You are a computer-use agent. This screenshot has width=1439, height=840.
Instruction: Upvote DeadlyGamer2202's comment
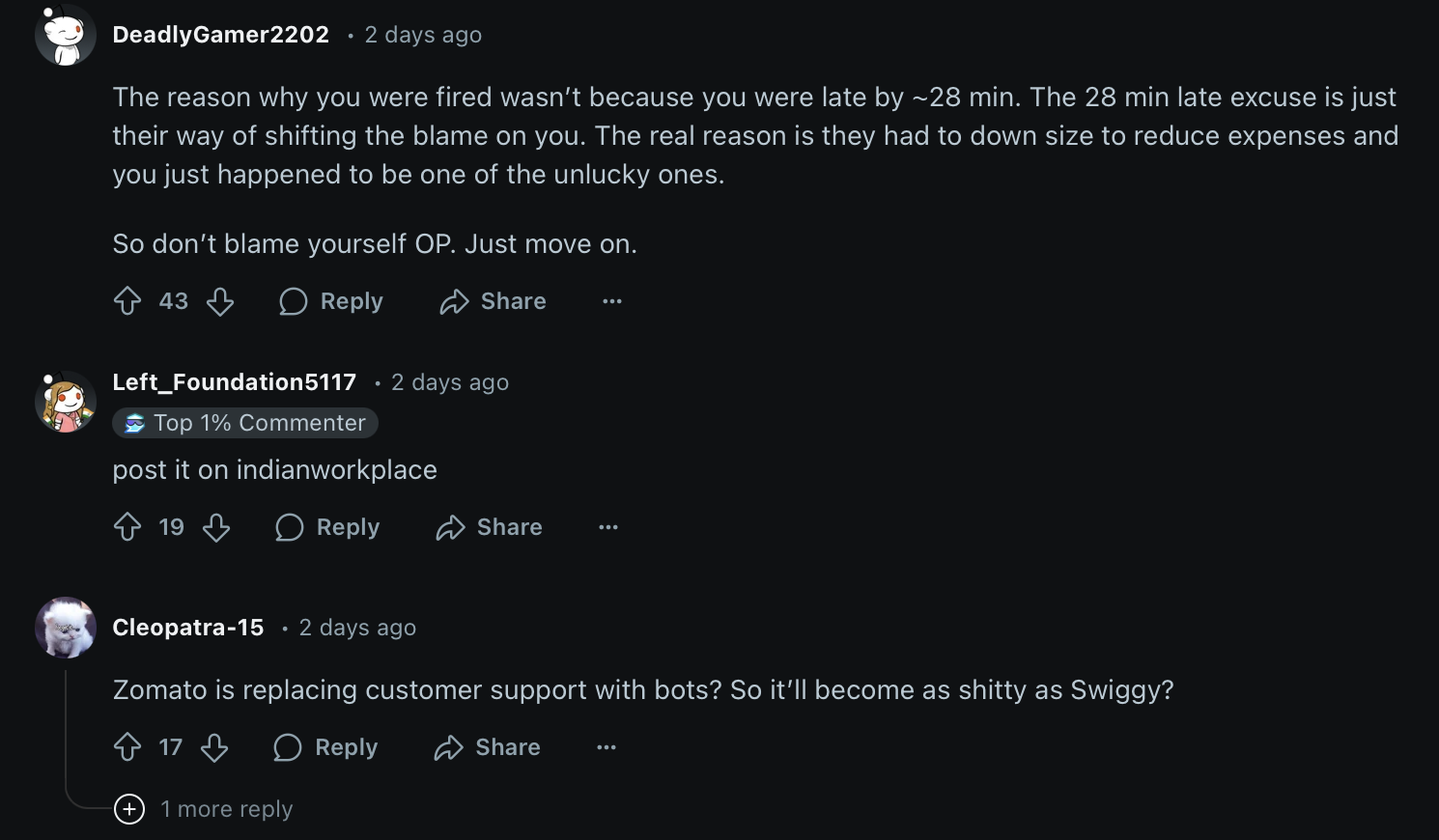pos(127,301)
